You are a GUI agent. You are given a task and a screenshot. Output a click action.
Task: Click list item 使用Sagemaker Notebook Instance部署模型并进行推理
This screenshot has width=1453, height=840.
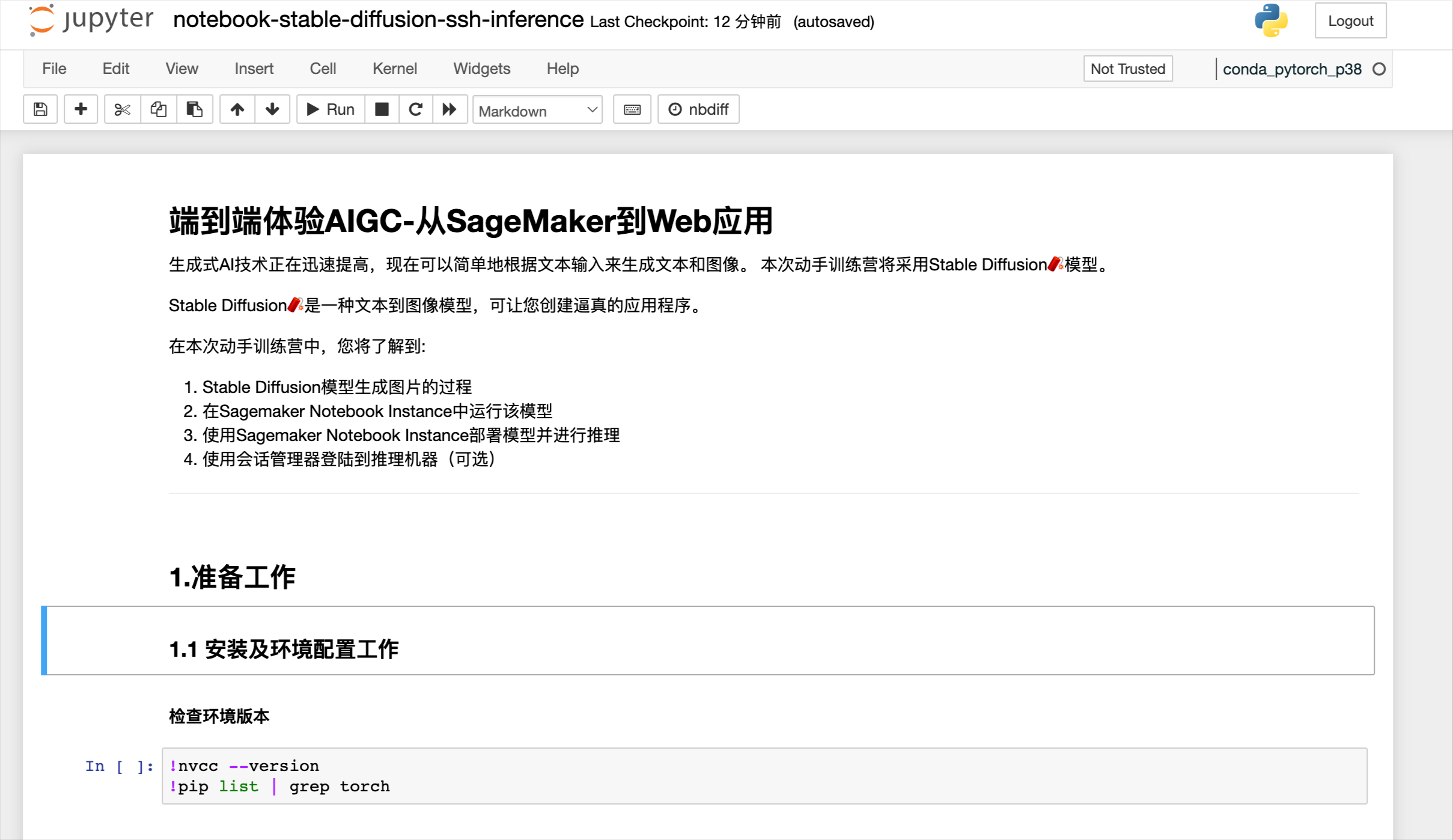pos(411,435)
